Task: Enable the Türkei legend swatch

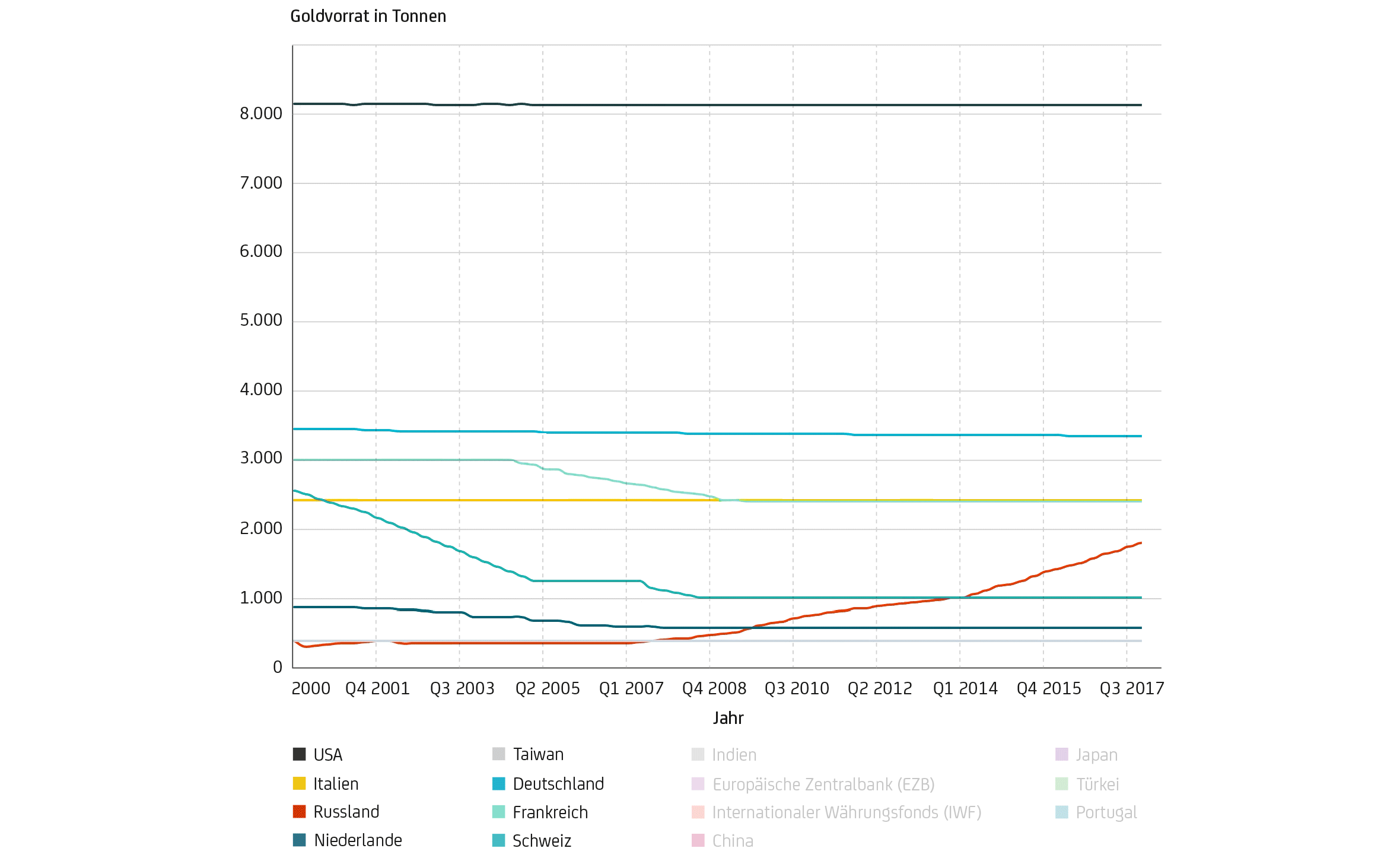Action: coord(1062,783)
